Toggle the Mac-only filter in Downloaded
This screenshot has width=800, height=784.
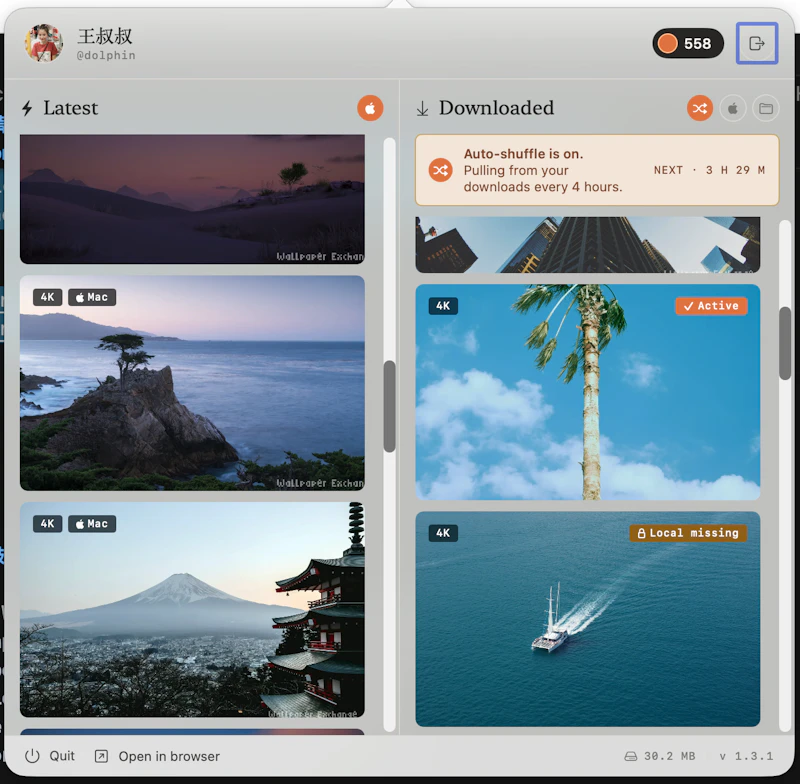[x=733, y=108]
